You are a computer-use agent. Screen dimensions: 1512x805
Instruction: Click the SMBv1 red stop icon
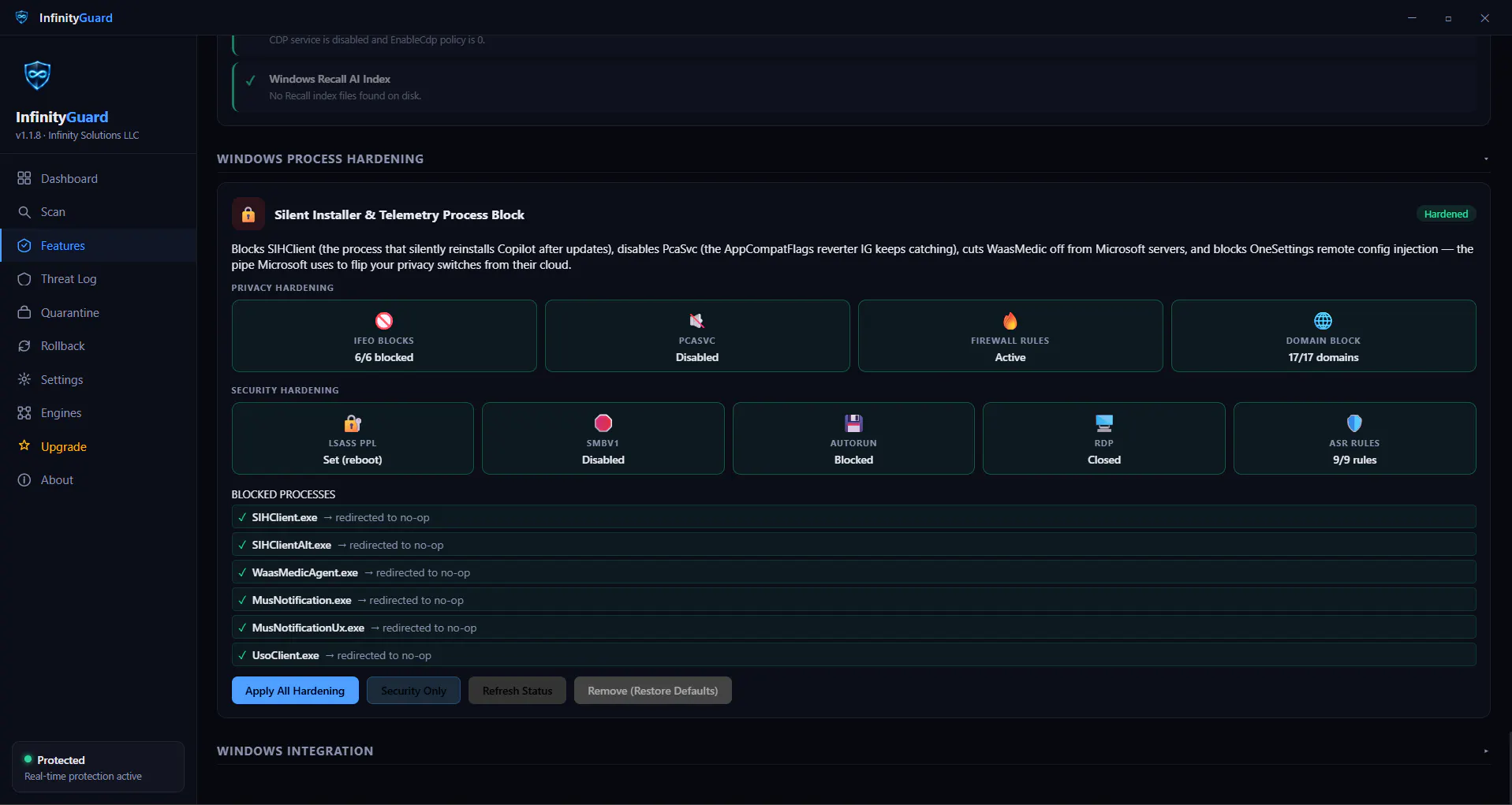click(603, 423)
